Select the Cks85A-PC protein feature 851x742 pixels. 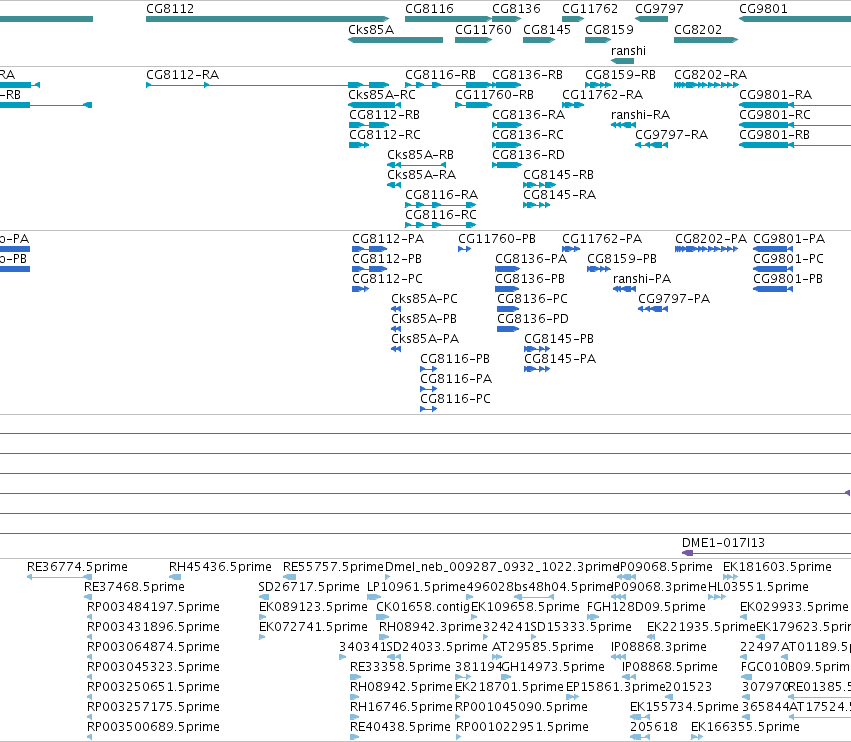(396, 309)
